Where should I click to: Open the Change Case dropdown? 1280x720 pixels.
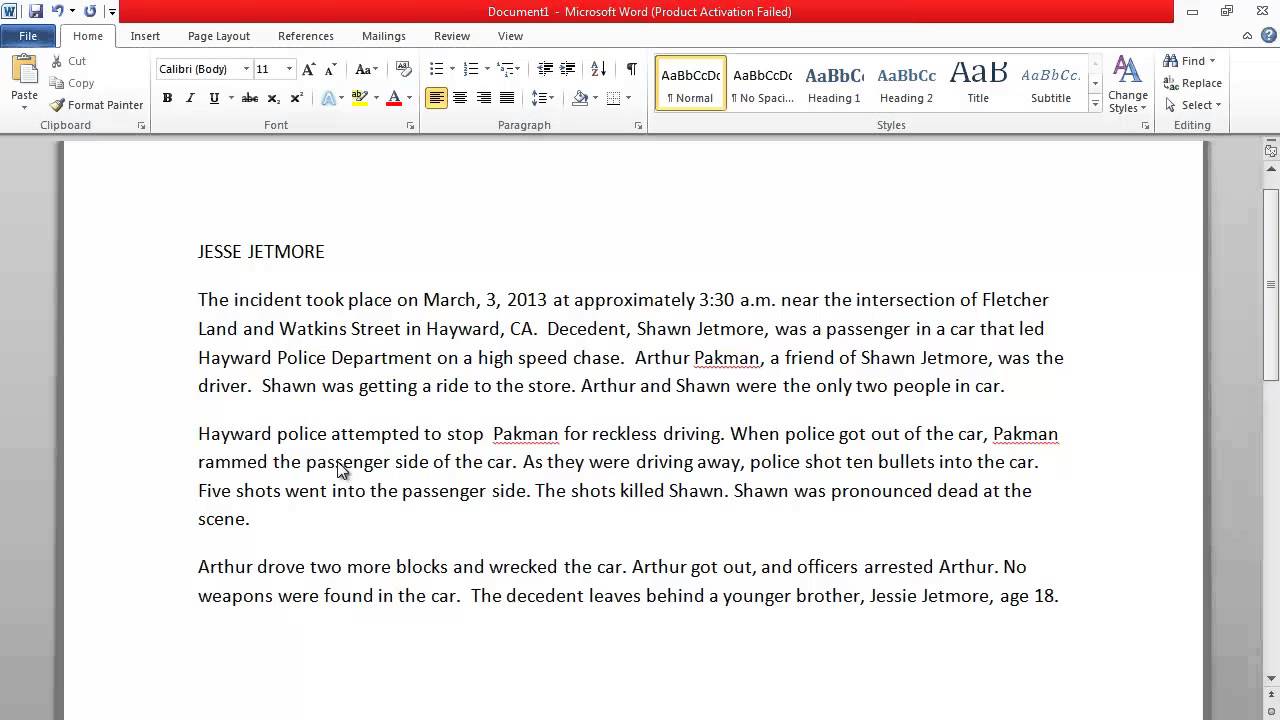pyautogui.click(x=366, y=69)
